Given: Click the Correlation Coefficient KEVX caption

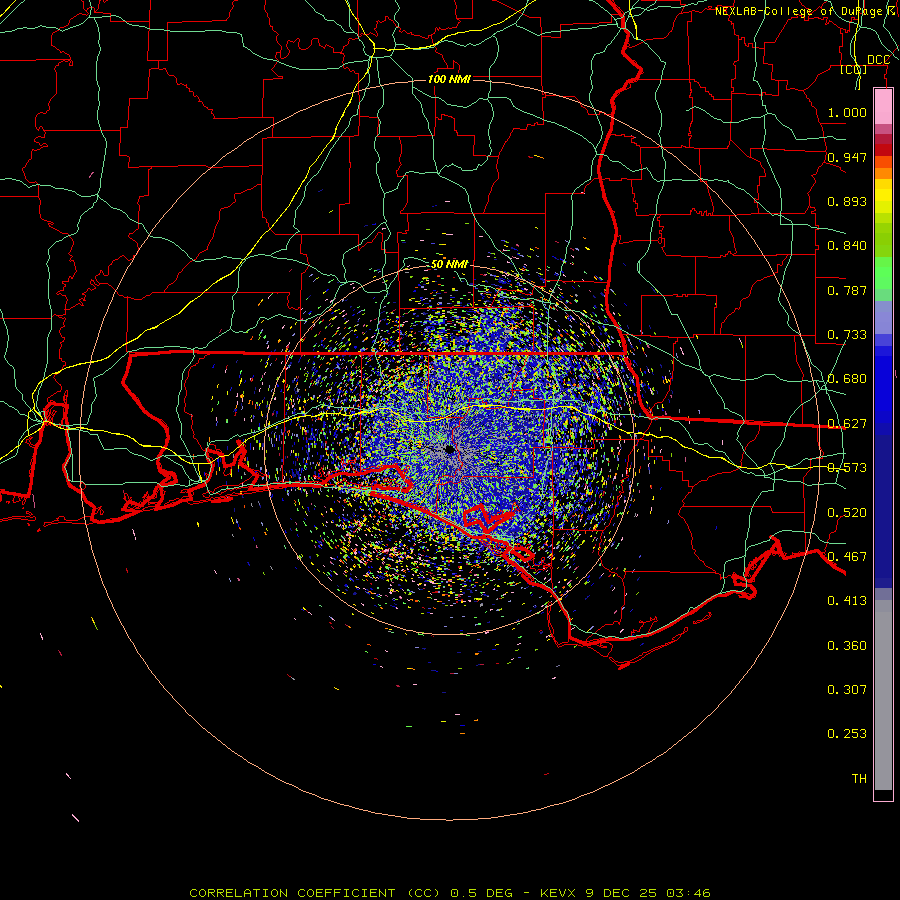Looking at the screenshot, I should 450,893.
